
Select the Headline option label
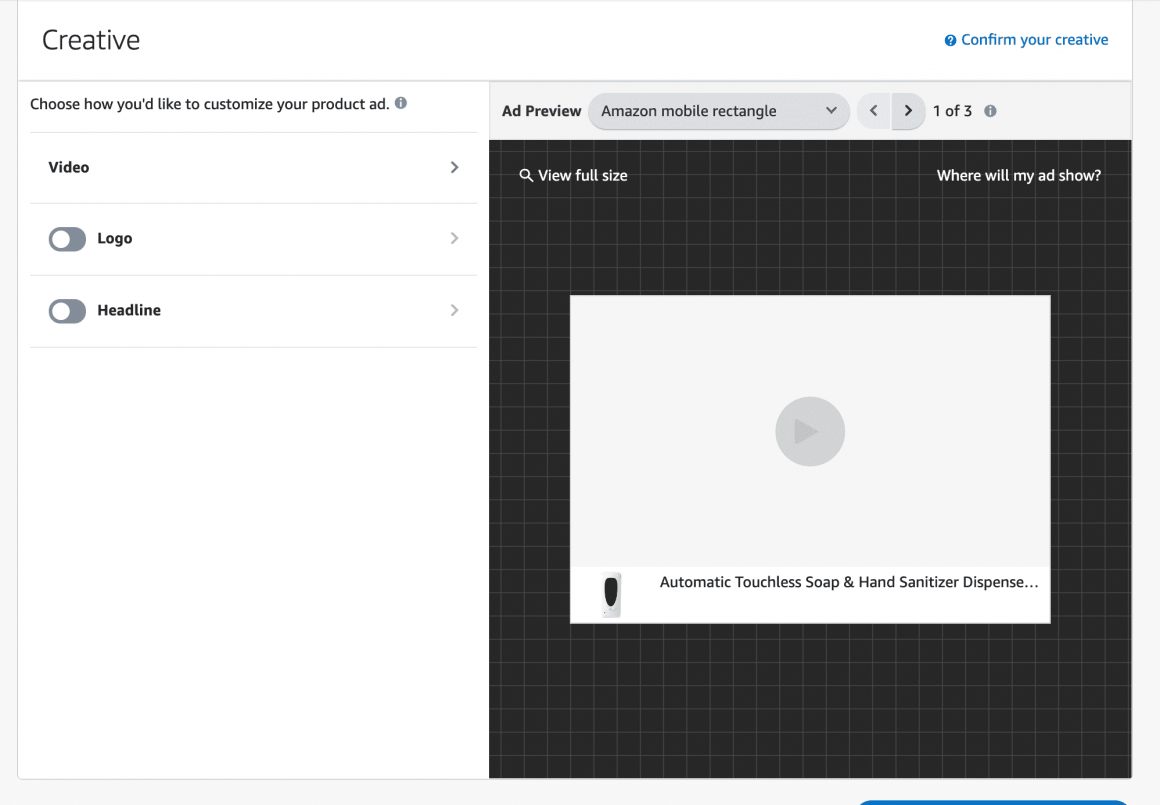(129, 311)
